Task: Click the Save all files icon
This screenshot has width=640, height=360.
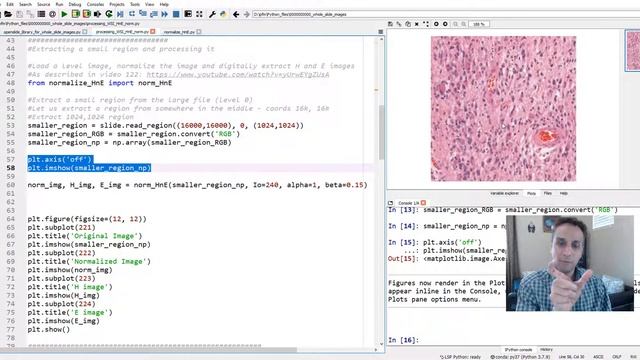Action: click(x=30, y=14)
